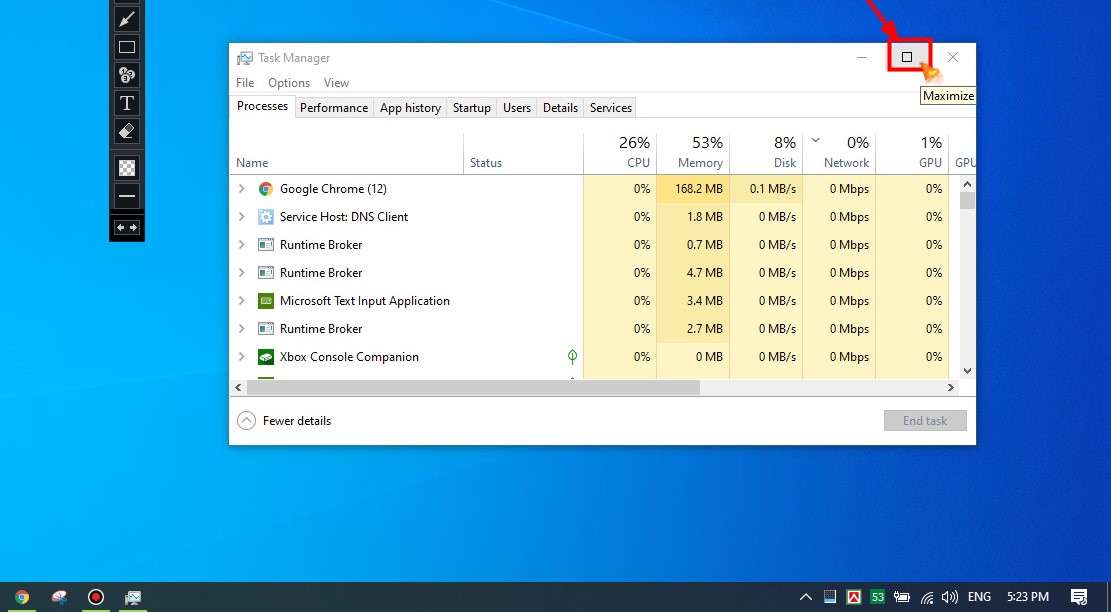Image resolution: width=1111 pixels, height=612 pixels.
Task: Expand Service Host: DNS Client row
Action: (x=241, y=217)
